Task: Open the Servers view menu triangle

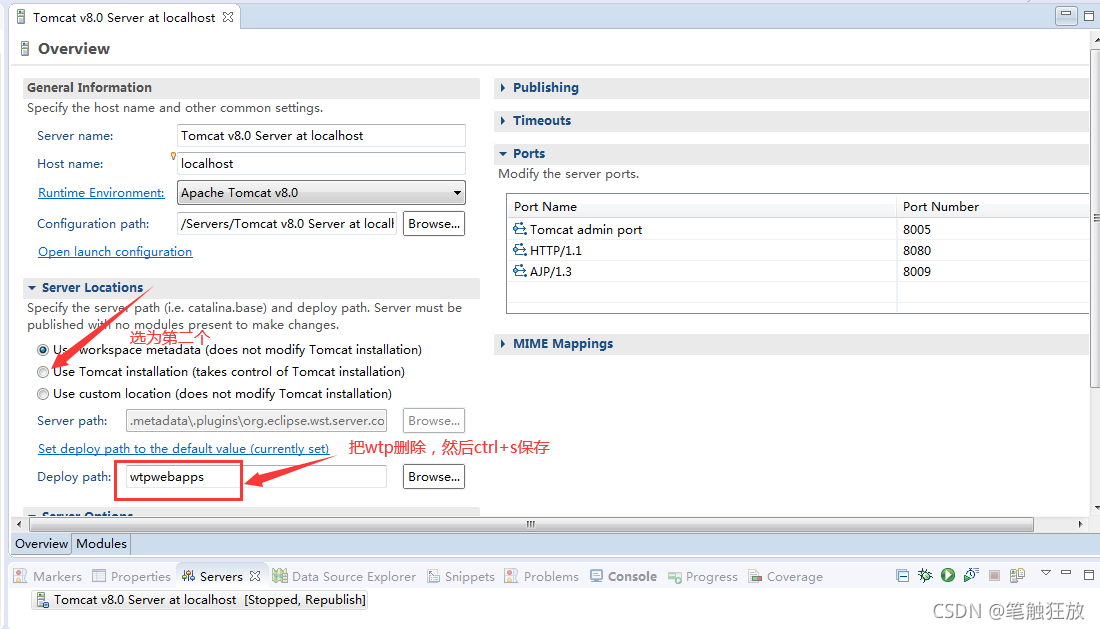Action: tap(1045, 573)
